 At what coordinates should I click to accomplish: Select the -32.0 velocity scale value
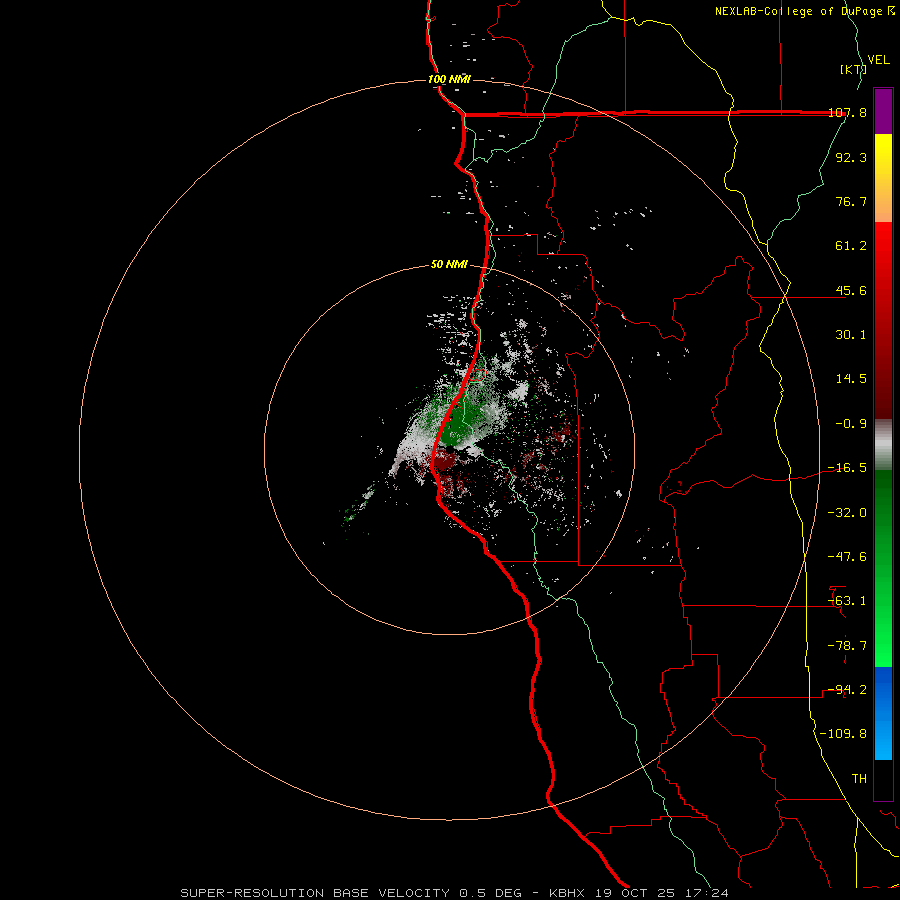pos(847,513)
